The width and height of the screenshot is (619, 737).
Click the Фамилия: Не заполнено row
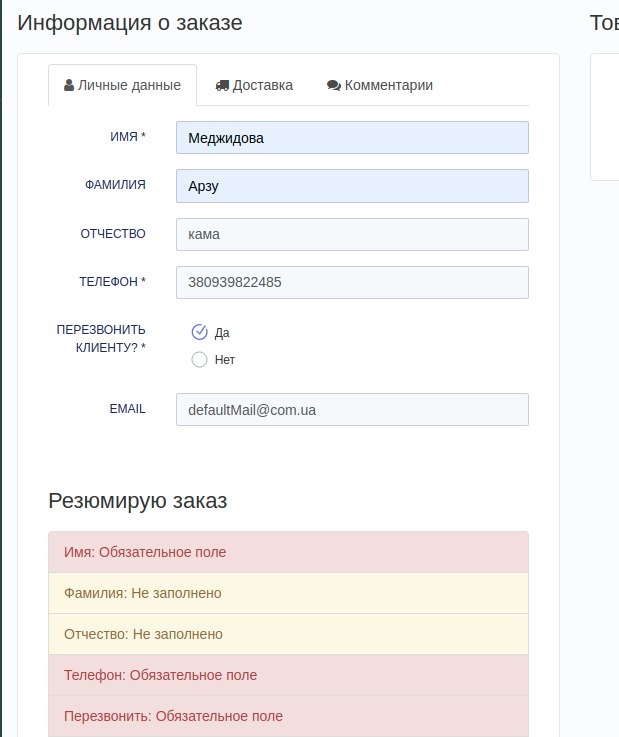pyautogui.click(x=289, y=593)
